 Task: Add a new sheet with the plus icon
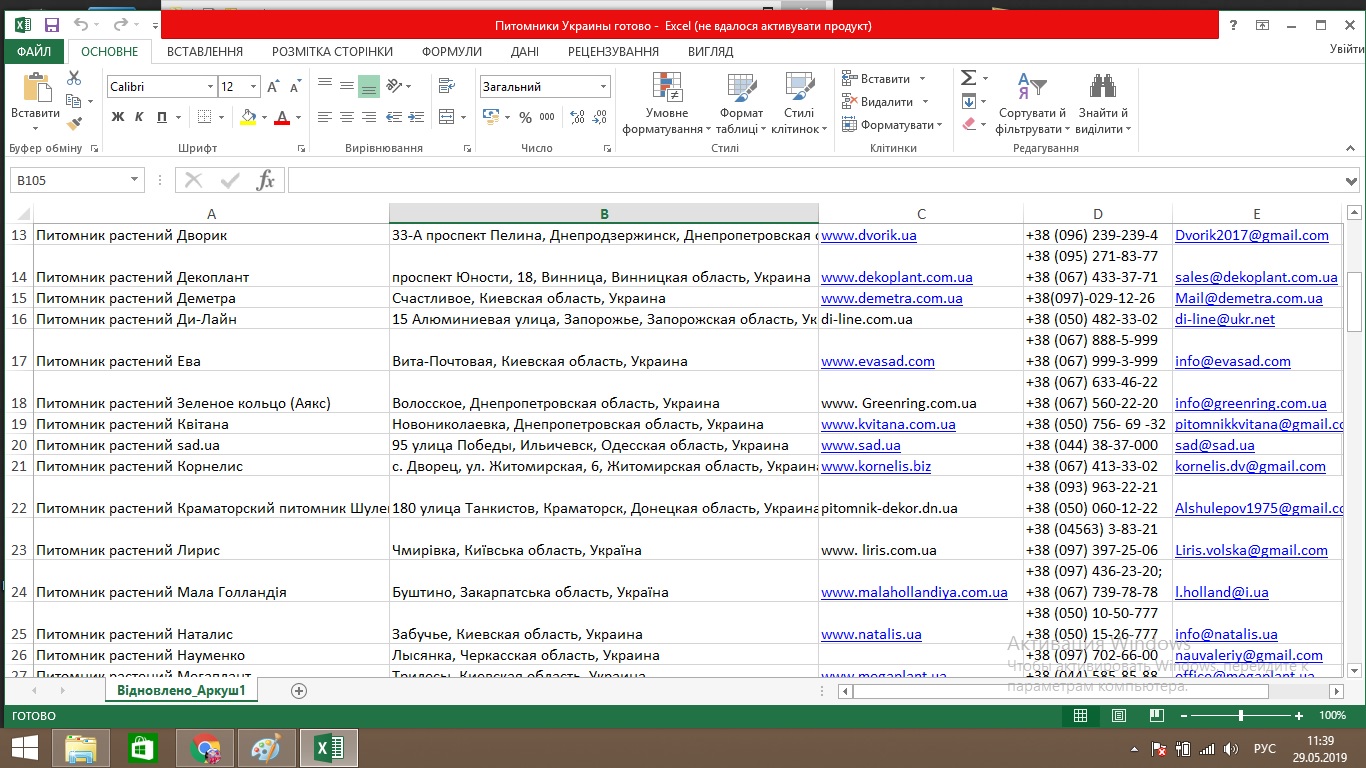[x=298, y=691]
